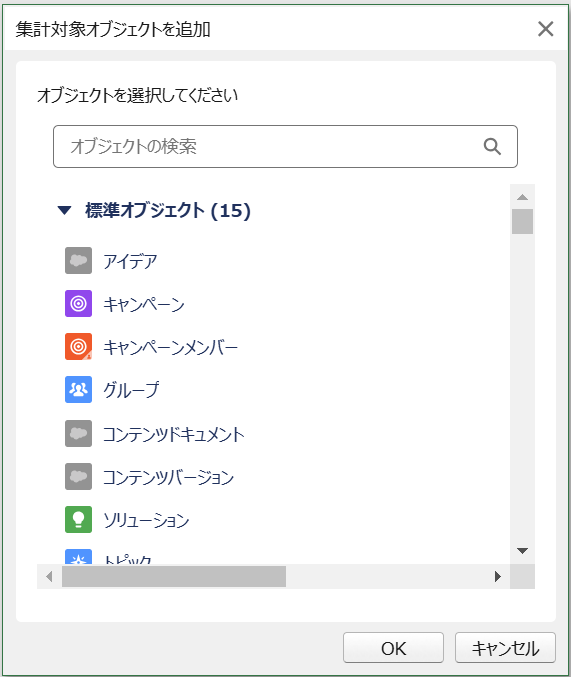Close the 集計対象オブジェクトを追加 dialog
Screen dimensions: 571x677
pos(546,29)
